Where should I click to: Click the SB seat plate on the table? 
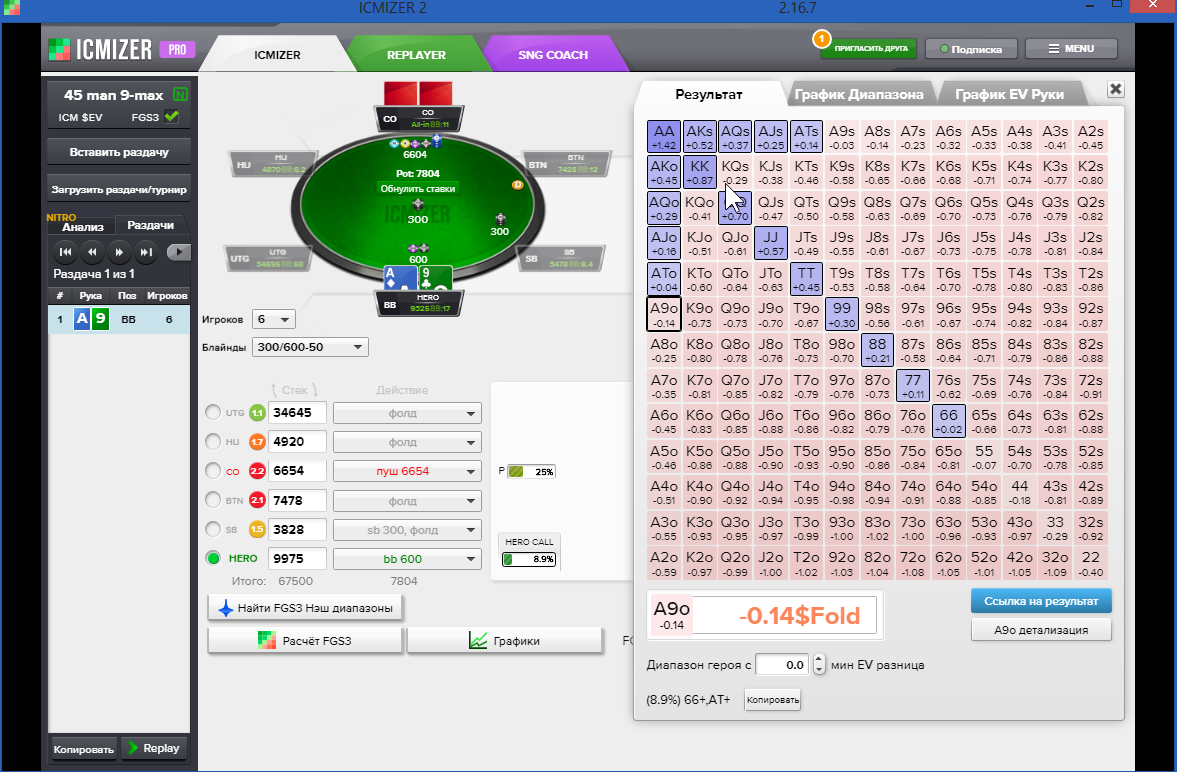click(x=561, y=258)
